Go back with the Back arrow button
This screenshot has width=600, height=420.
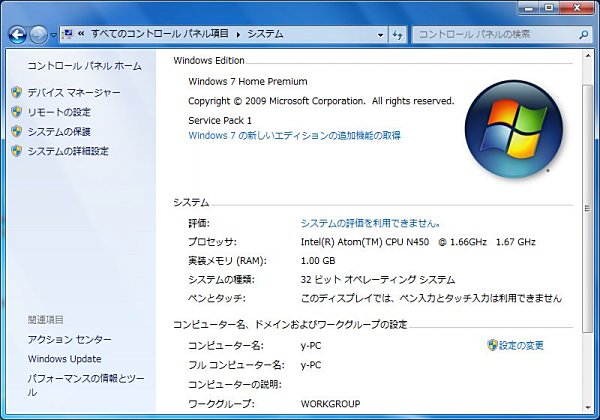tap(17, 35)
